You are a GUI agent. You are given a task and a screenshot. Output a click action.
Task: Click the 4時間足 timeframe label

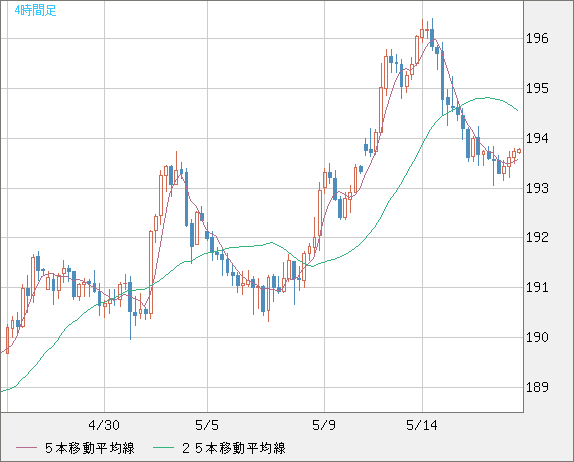click(x=36, y=10)
